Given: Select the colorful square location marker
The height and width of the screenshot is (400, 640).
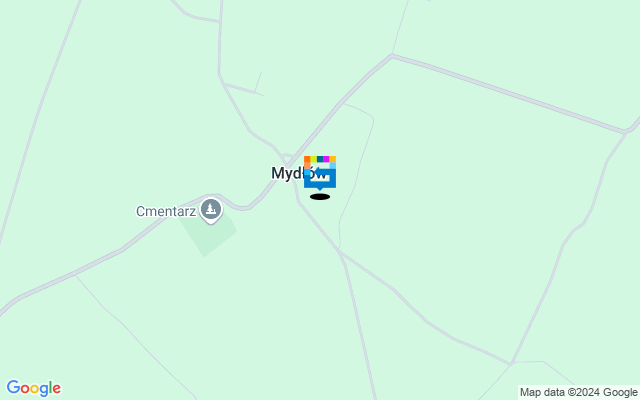Looking at the screenshot, I should (x=320, y=173).
